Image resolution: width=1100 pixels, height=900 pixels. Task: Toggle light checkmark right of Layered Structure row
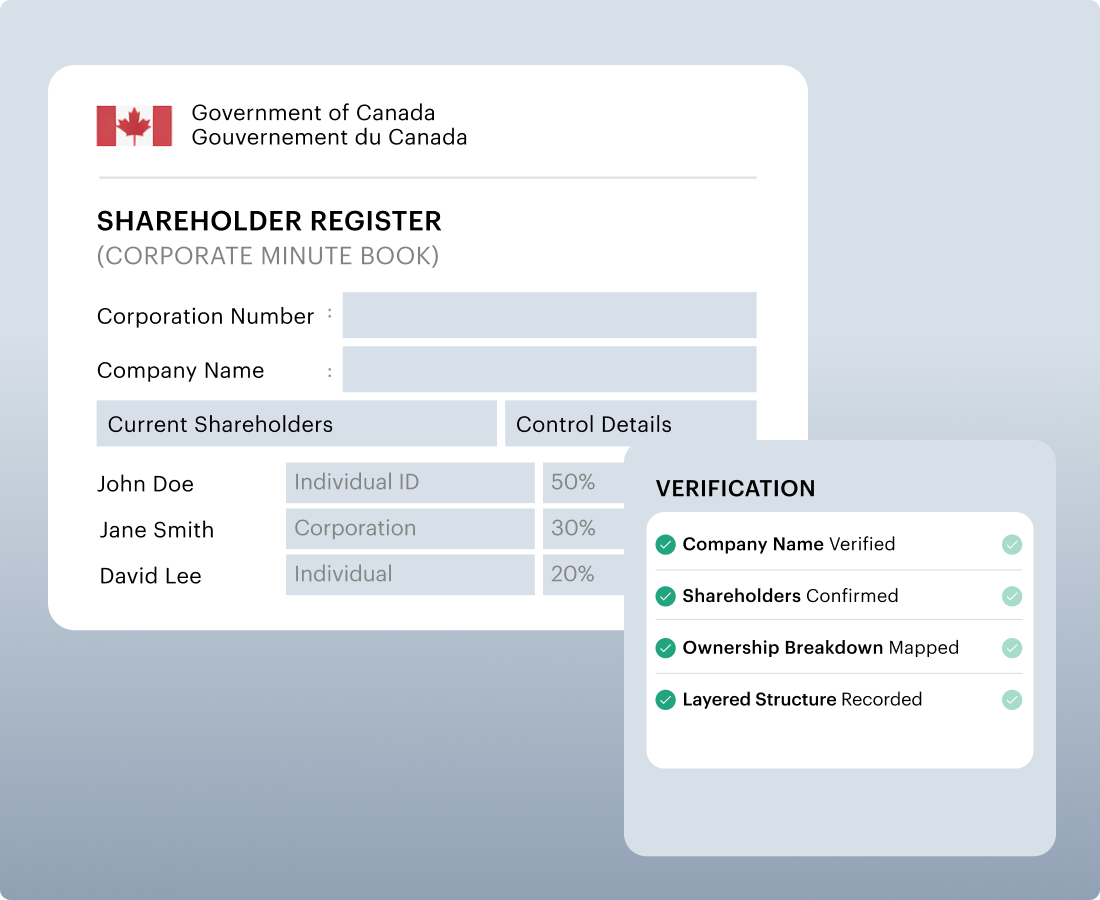click(x=1012, y=700)
